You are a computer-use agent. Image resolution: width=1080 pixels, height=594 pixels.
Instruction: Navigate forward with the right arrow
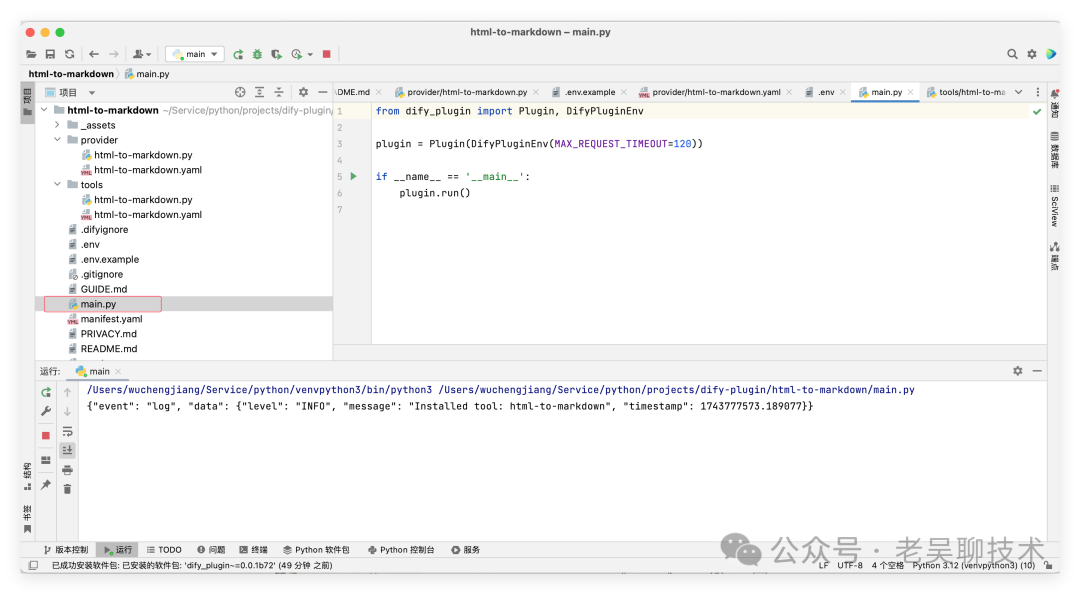114,54
